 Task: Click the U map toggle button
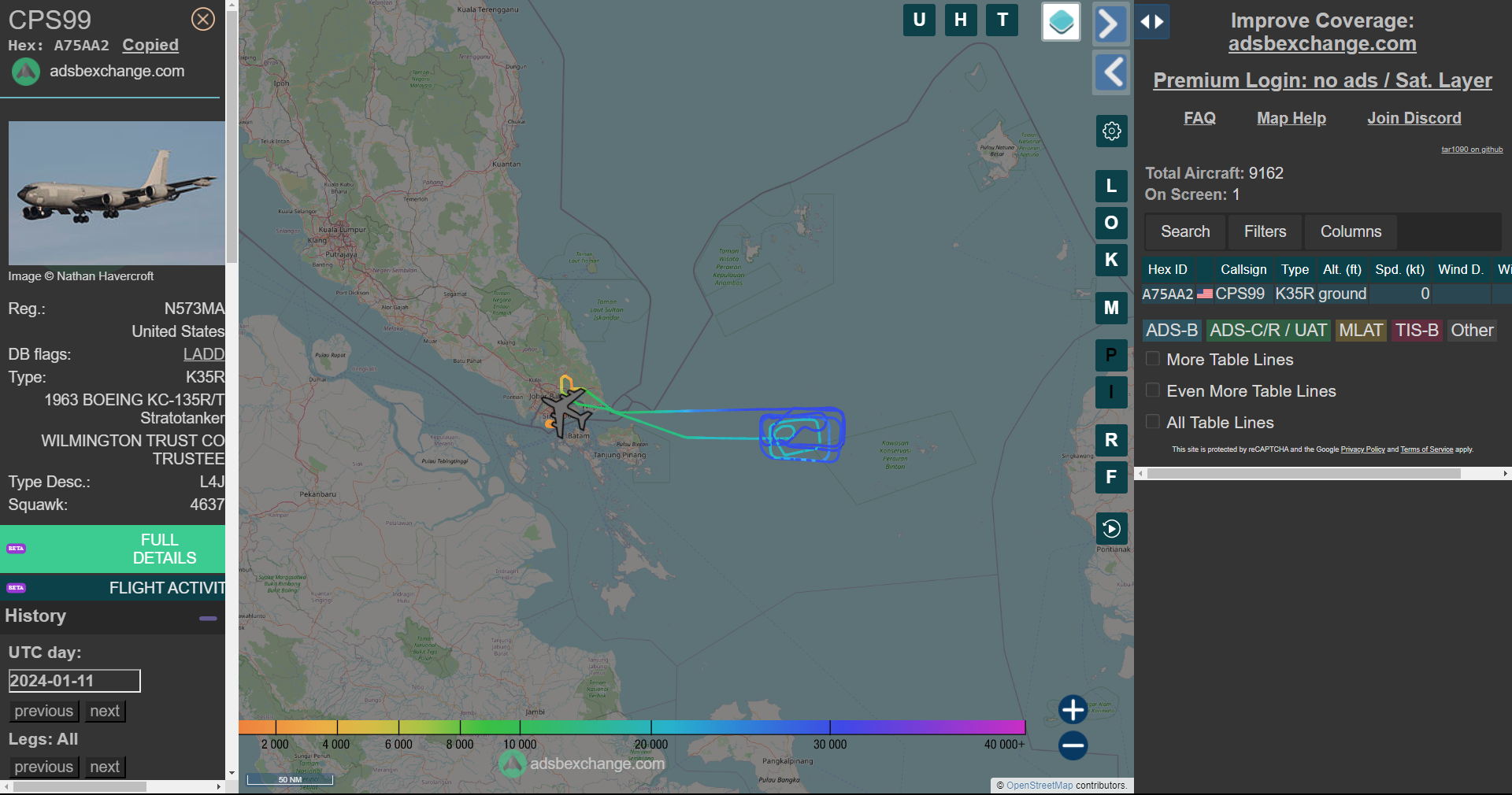(919, 20)
